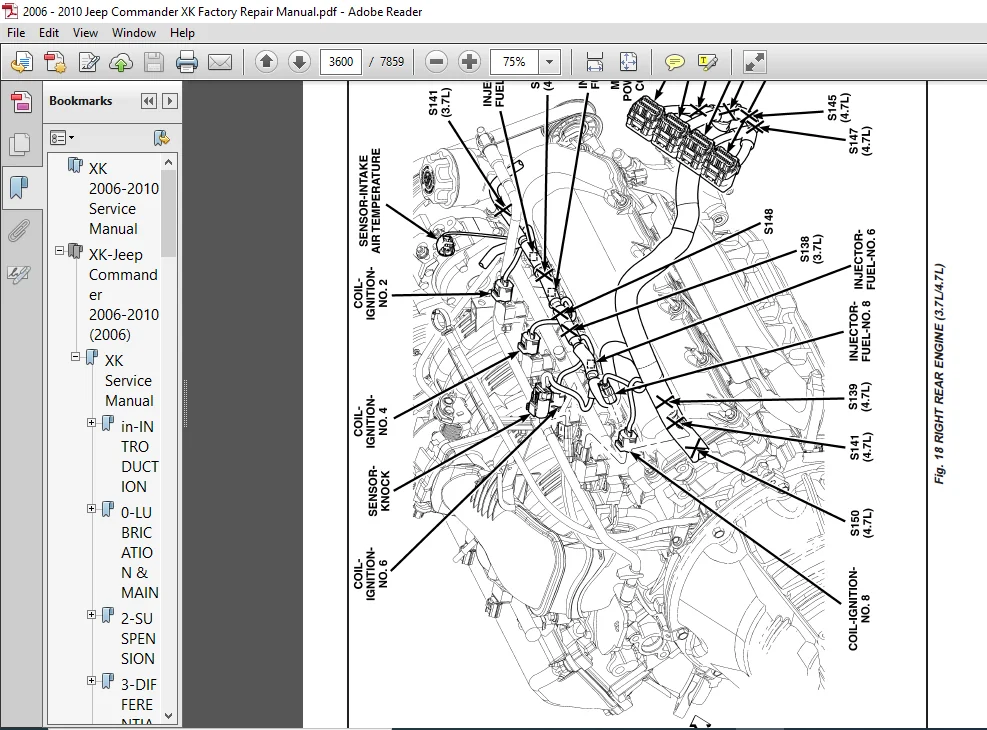This screenshot has height=730, width=987.
Task: Go to previous page with up arrow
Action: pos(266,62)
